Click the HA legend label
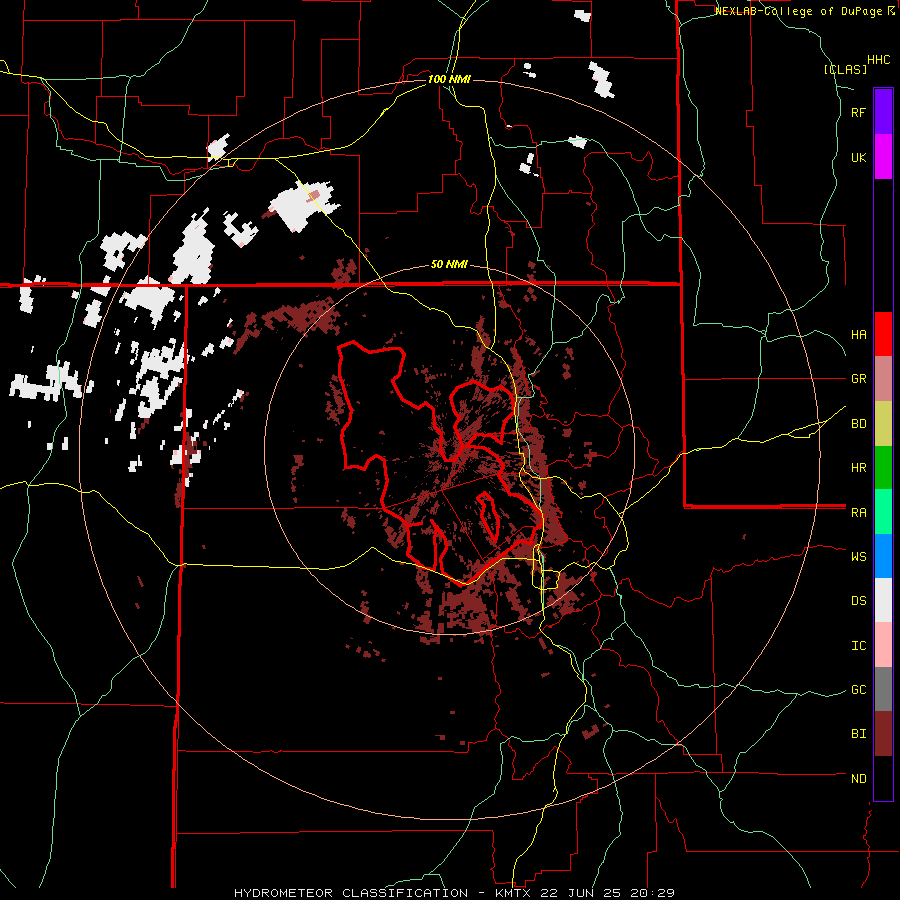Image resolution: width=900 pixels, height=900 pixels. [858, 335]
